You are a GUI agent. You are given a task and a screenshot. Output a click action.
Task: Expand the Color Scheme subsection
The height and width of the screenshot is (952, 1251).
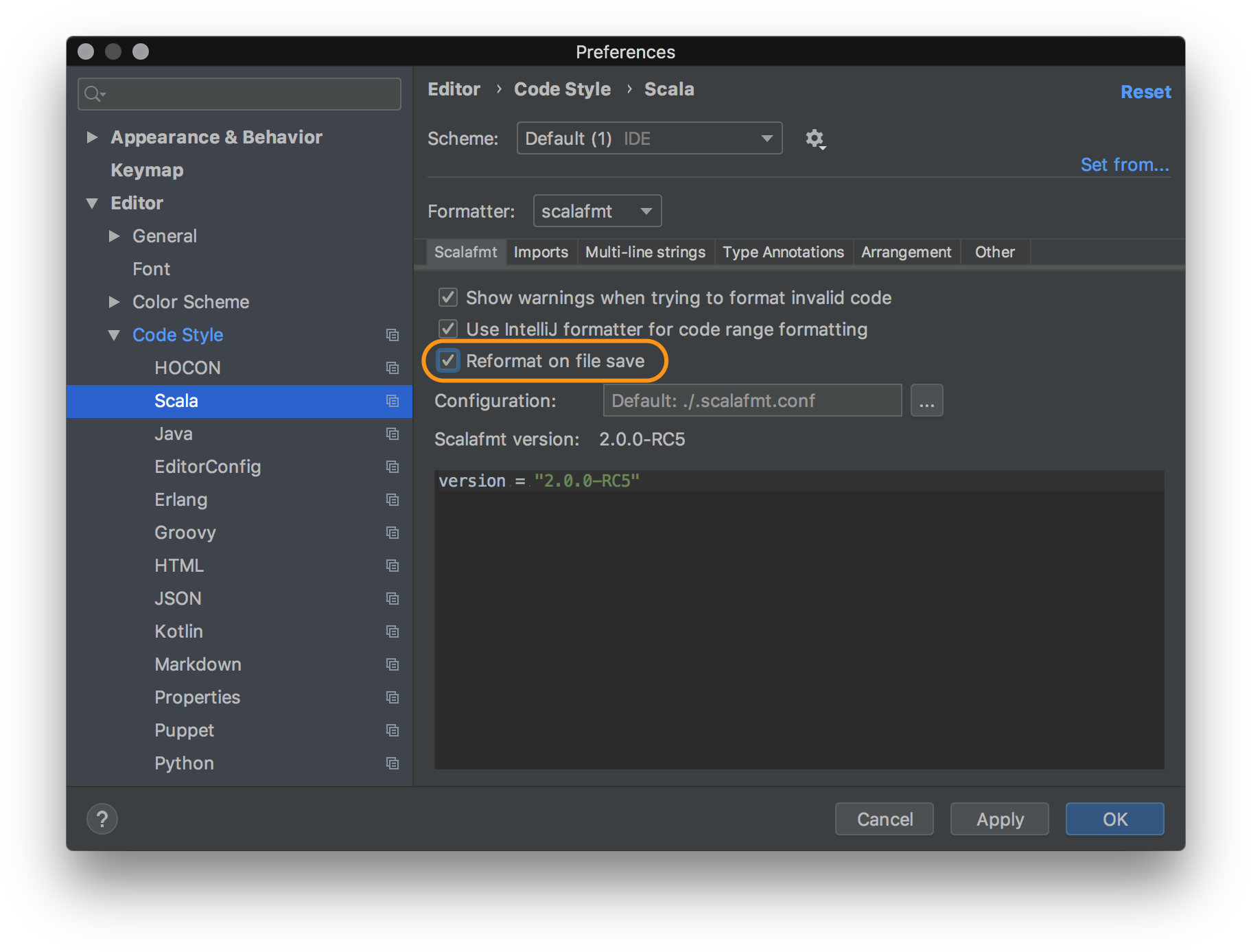tap(114, 302)
